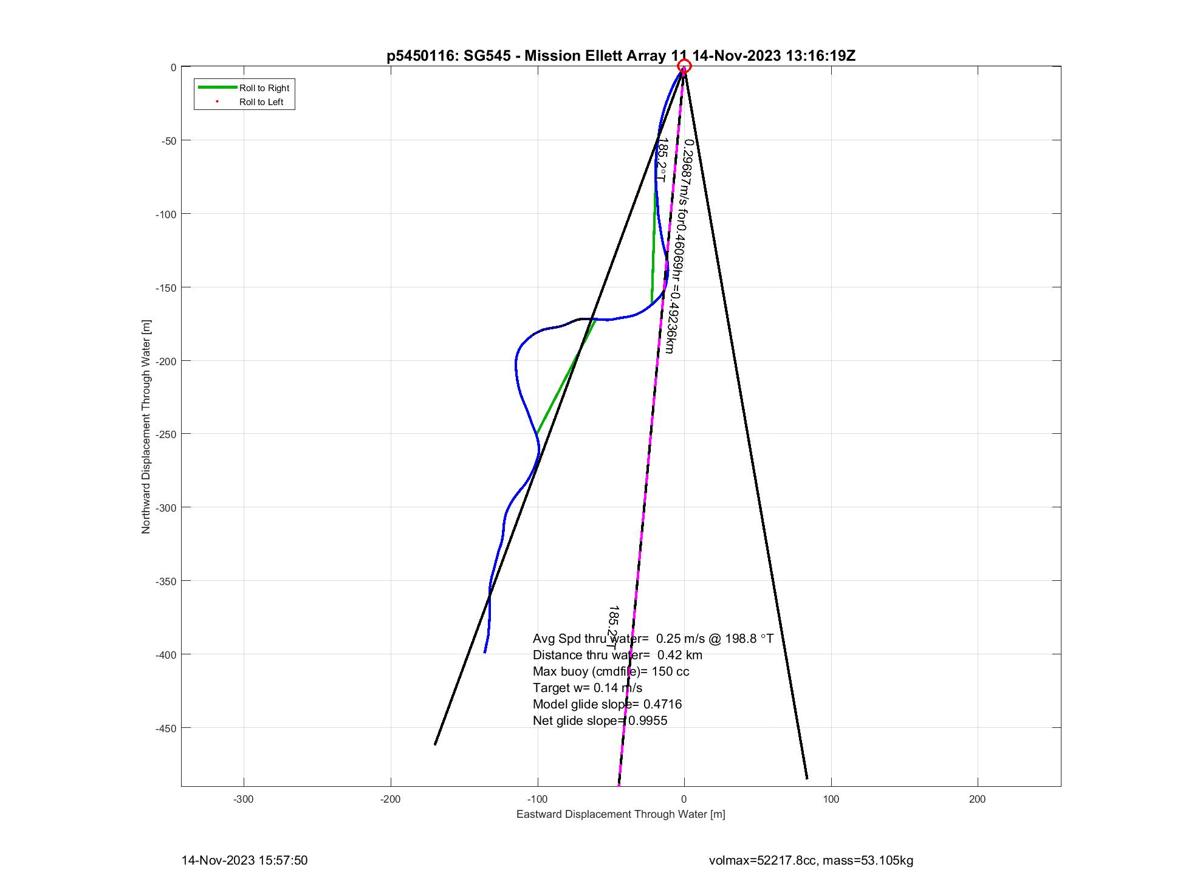1200x885 pixels.
Task: Click 'Model glide slope= 0.4716' text
Action: click(607, 704)
